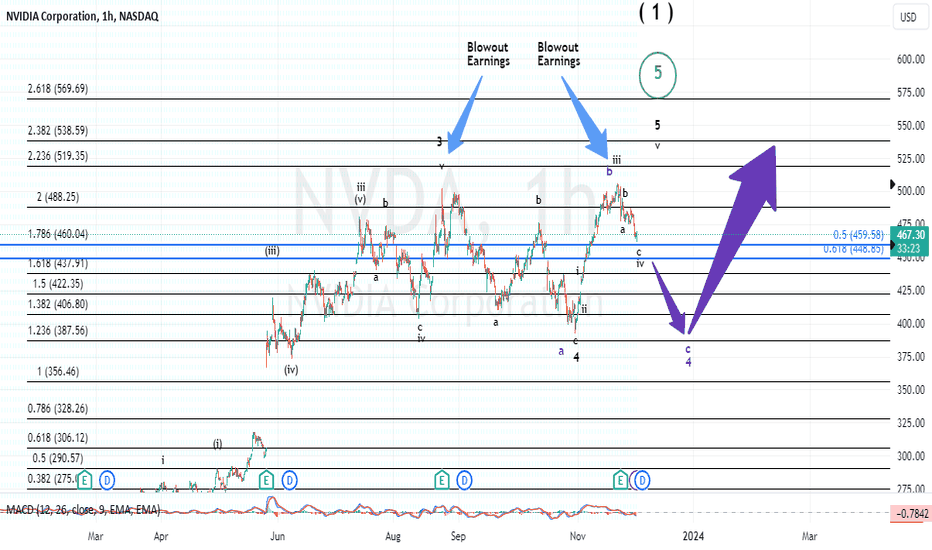The height and width of the screenshot is (550, 932).
Task: Select the 1.236 (387.56) Fibonacci label
Action: pos(58,330)
